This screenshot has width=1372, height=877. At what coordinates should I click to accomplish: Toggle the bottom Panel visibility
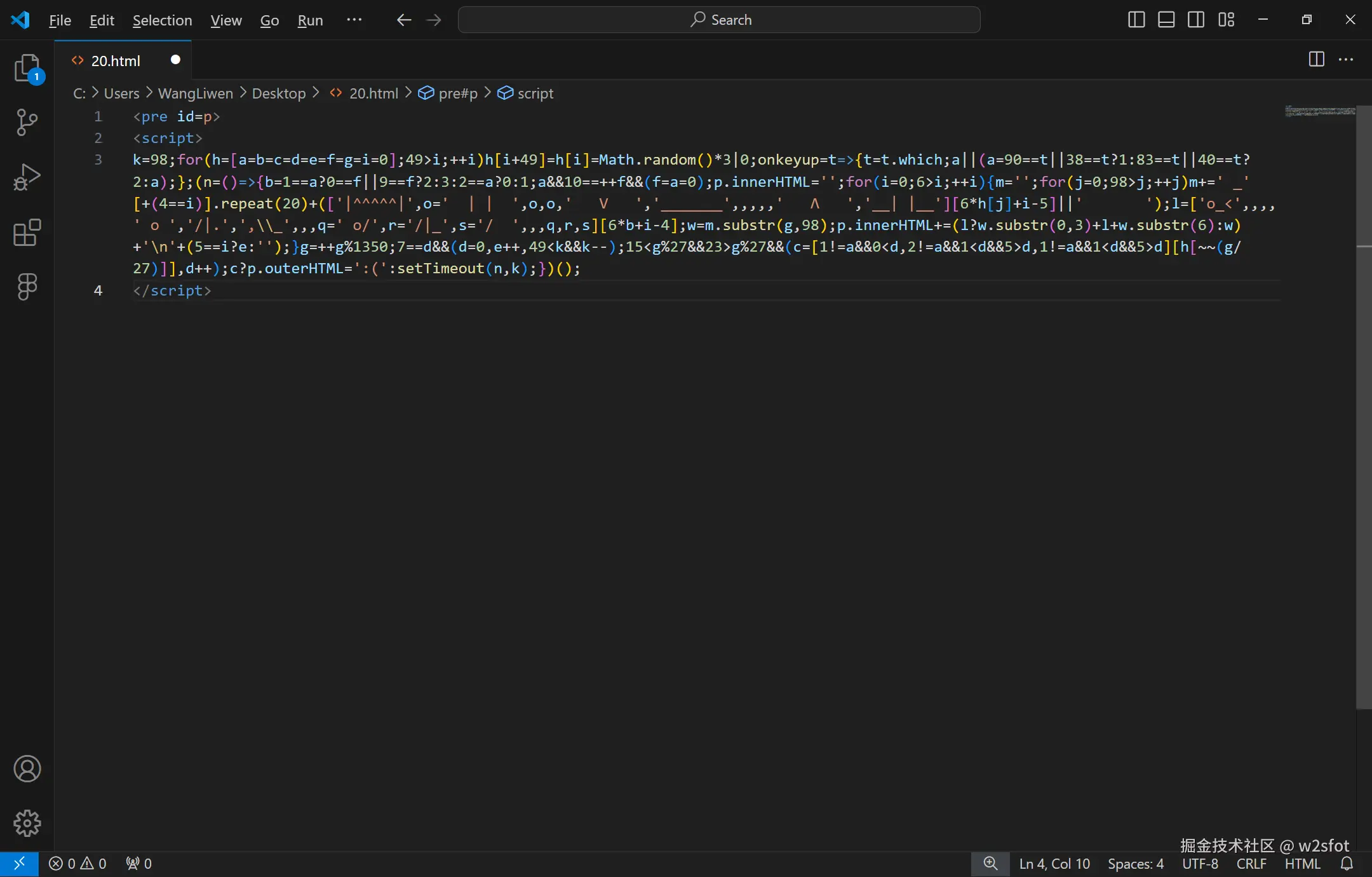(1166, 20)
